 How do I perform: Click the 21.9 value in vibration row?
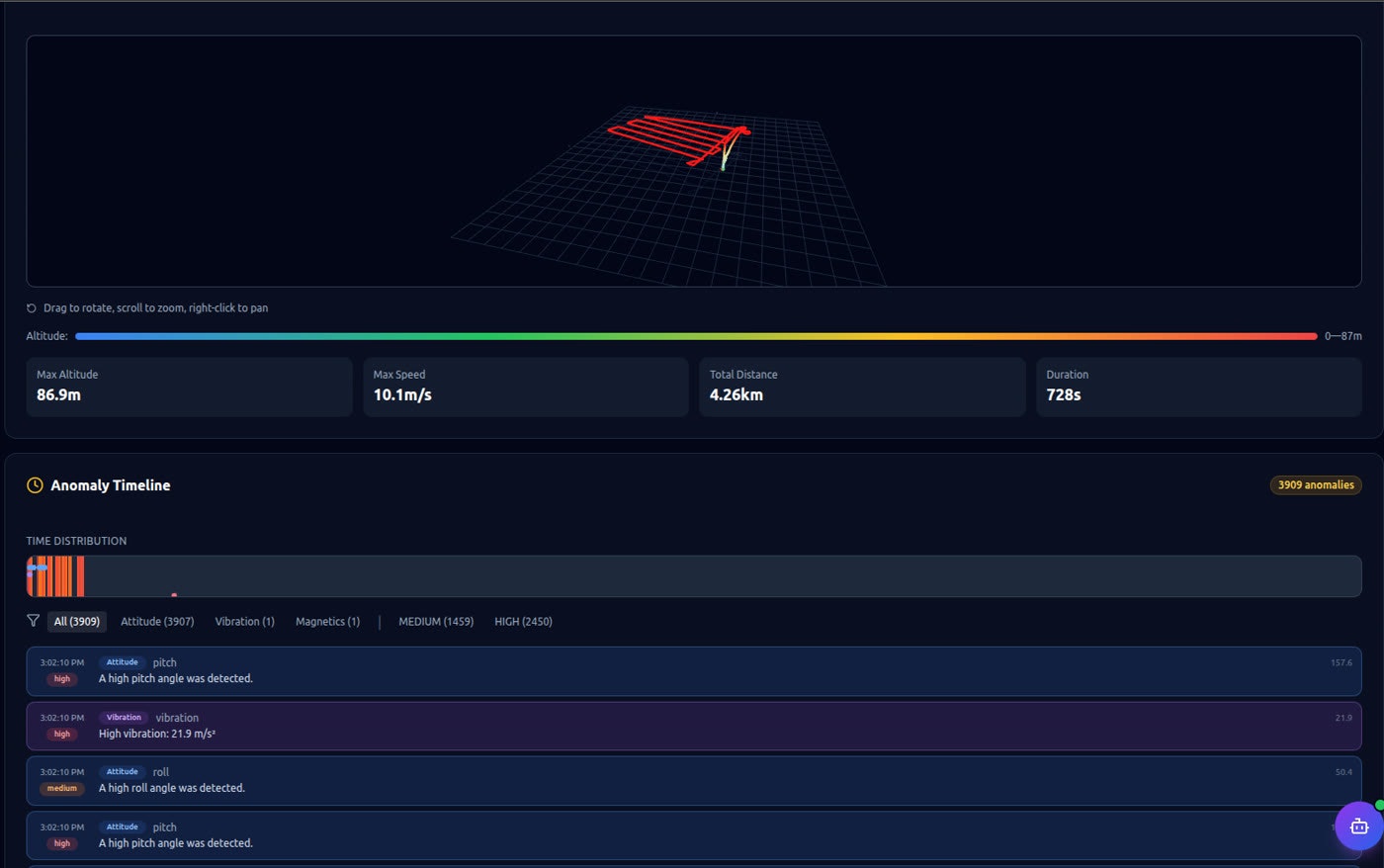pos(1343,718)
